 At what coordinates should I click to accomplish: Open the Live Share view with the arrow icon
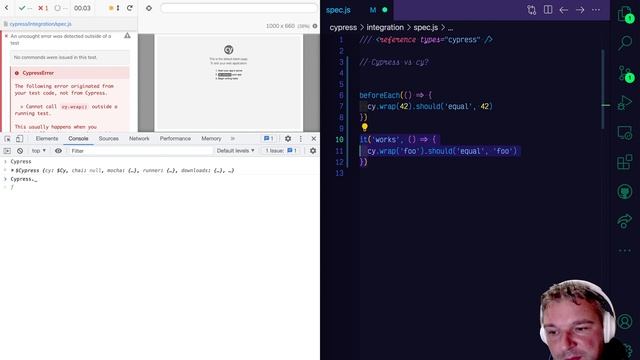[x=625, y=221]
